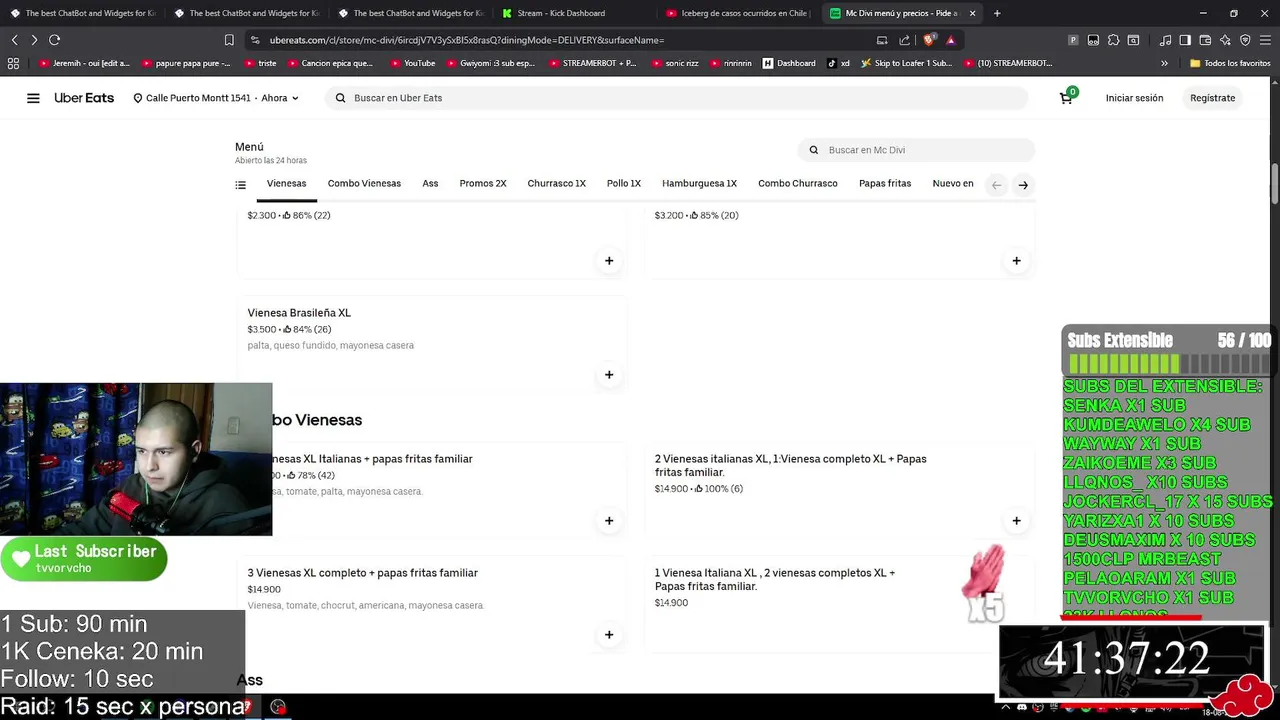Image resolution: width=1280 pixels, height=720 pixels.
Task: Go back in browser history
Action: pos(14,40)
